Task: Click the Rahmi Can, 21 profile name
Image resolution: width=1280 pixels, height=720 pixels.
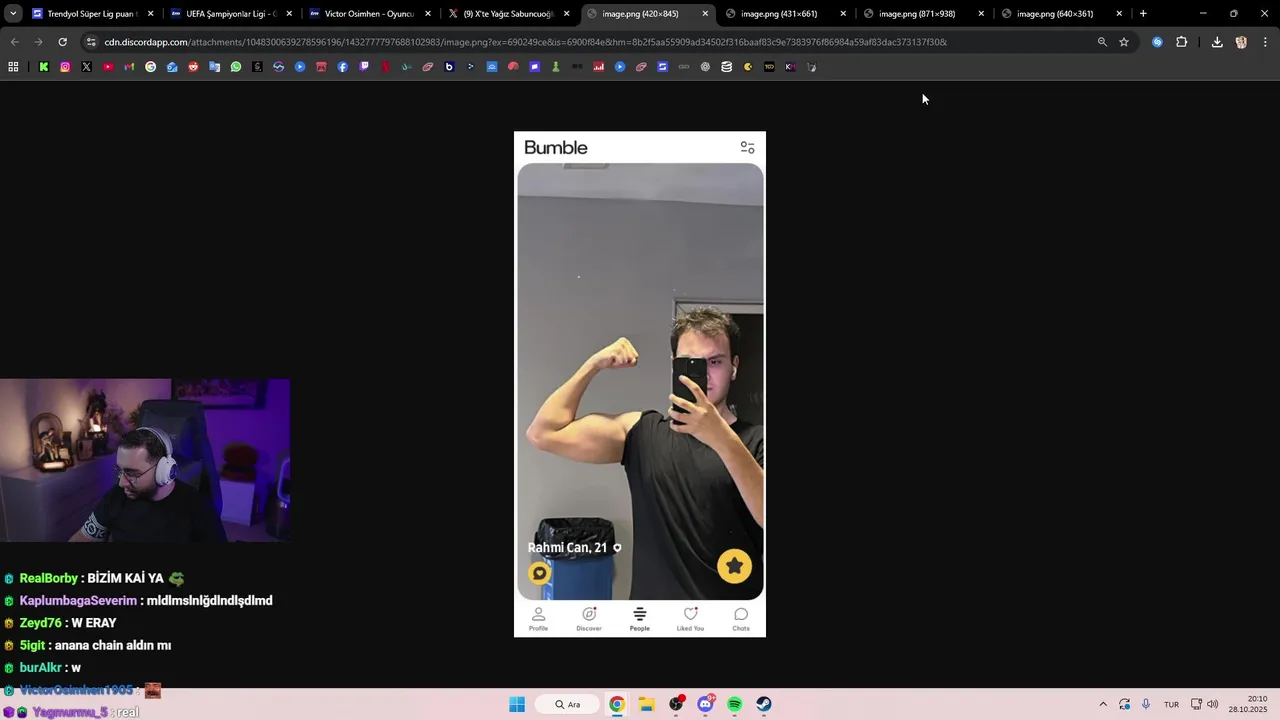Action: tap(567, 548)
